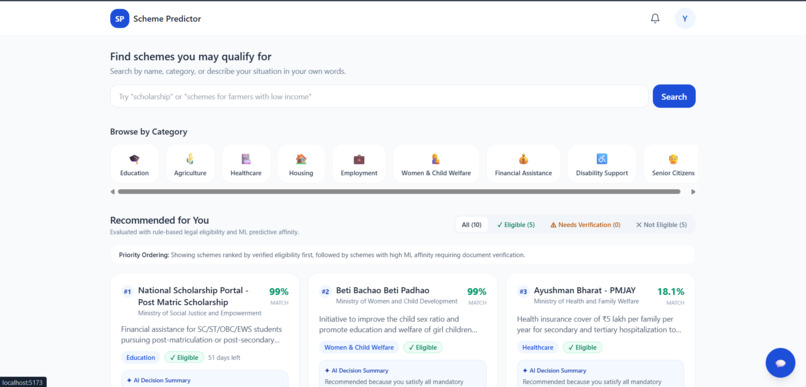Click the category scrollbar right arrow
806x387 pixels.
pyautogui.click(x=693, y=192)
